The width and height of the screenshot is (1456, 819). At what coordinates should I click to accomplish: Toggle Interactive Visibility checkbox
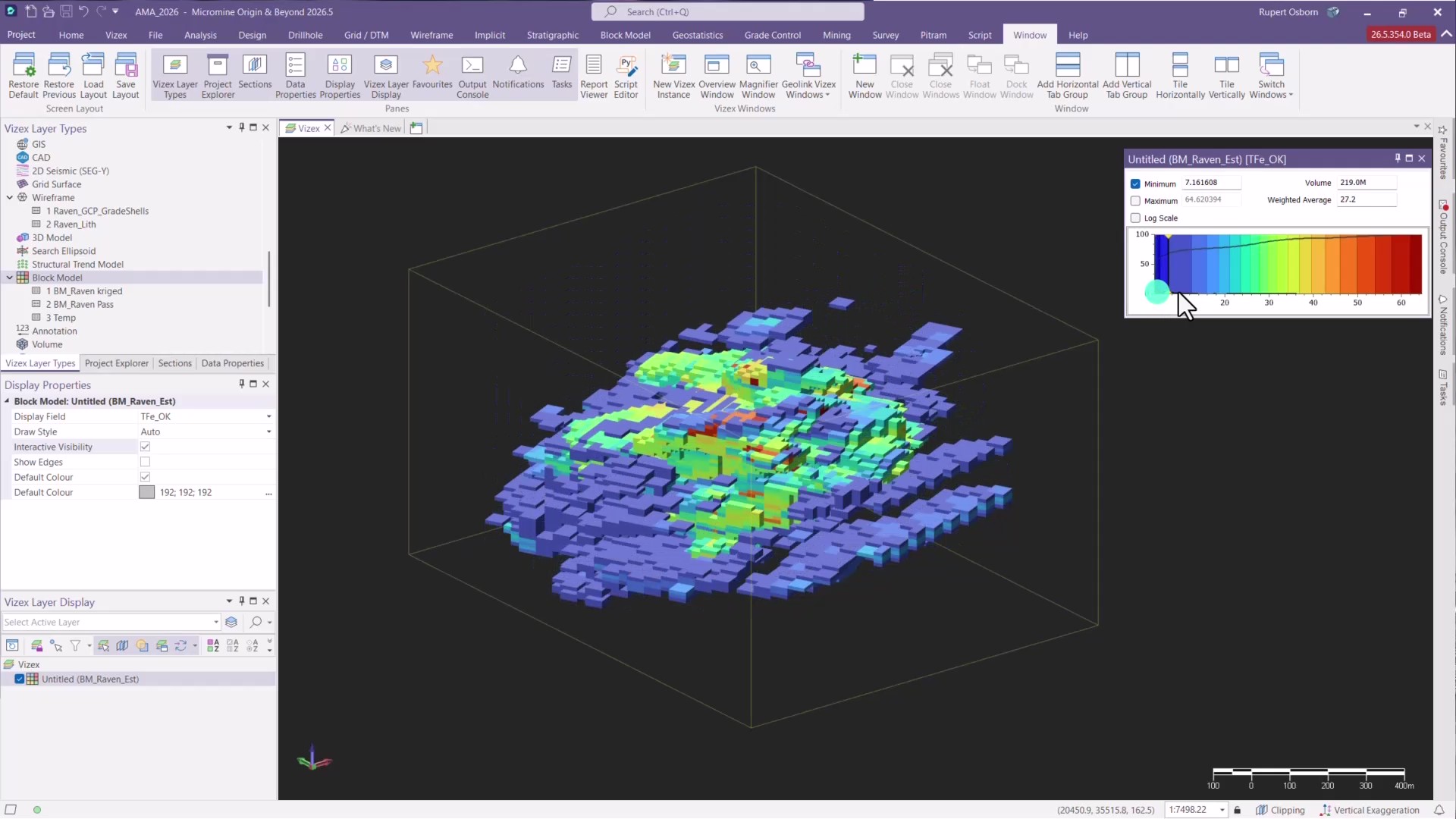coord(145,447)
